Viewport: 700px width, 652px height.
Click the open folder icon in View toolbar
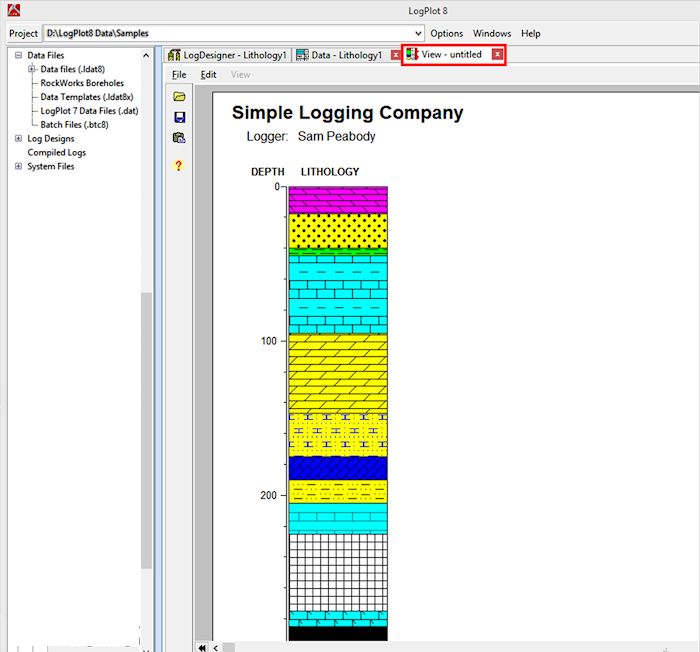tap(179, 96)
